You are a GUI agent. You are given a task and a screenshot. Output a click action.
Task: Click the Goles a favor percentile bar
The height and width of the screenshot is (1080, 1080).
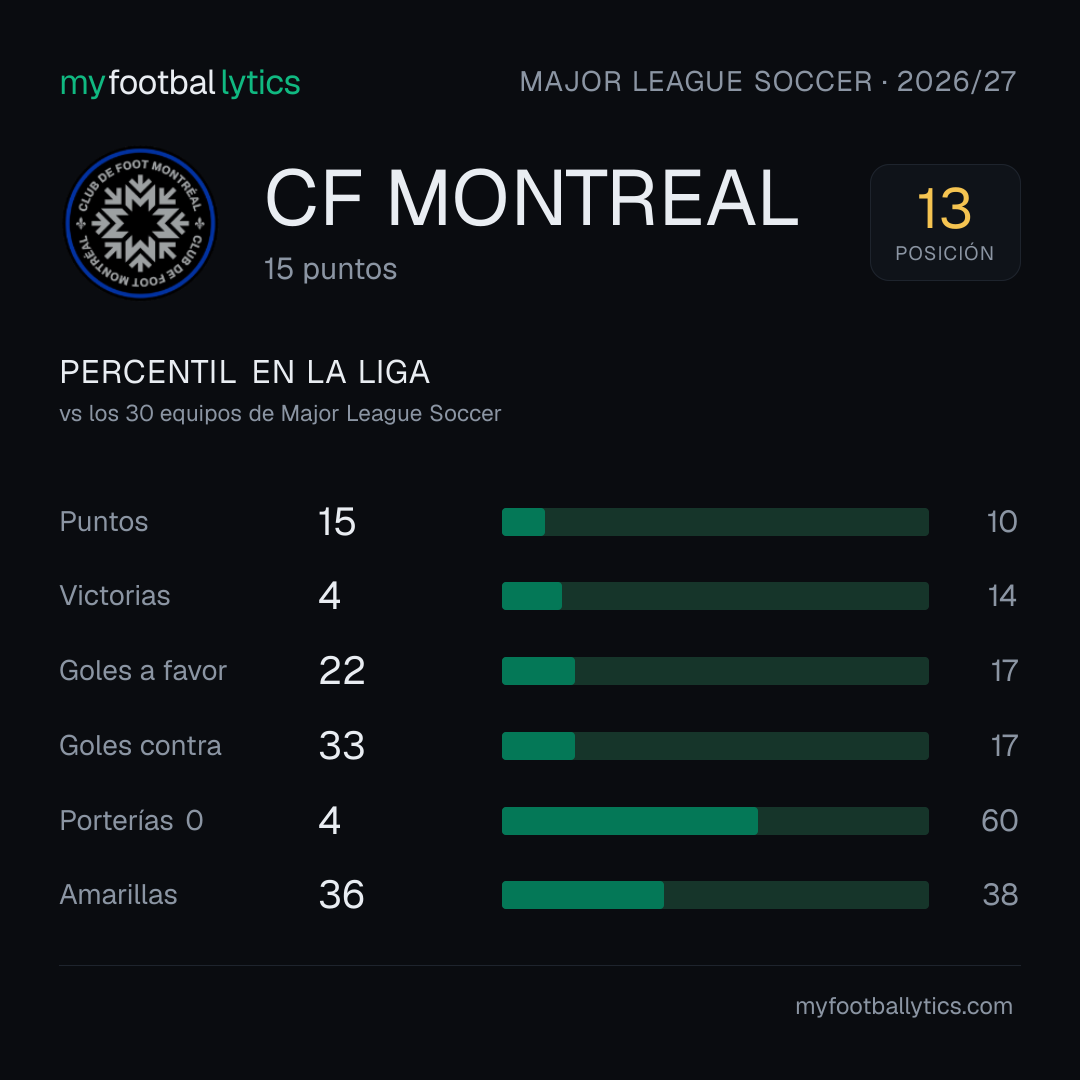click(x=715, y=671)
